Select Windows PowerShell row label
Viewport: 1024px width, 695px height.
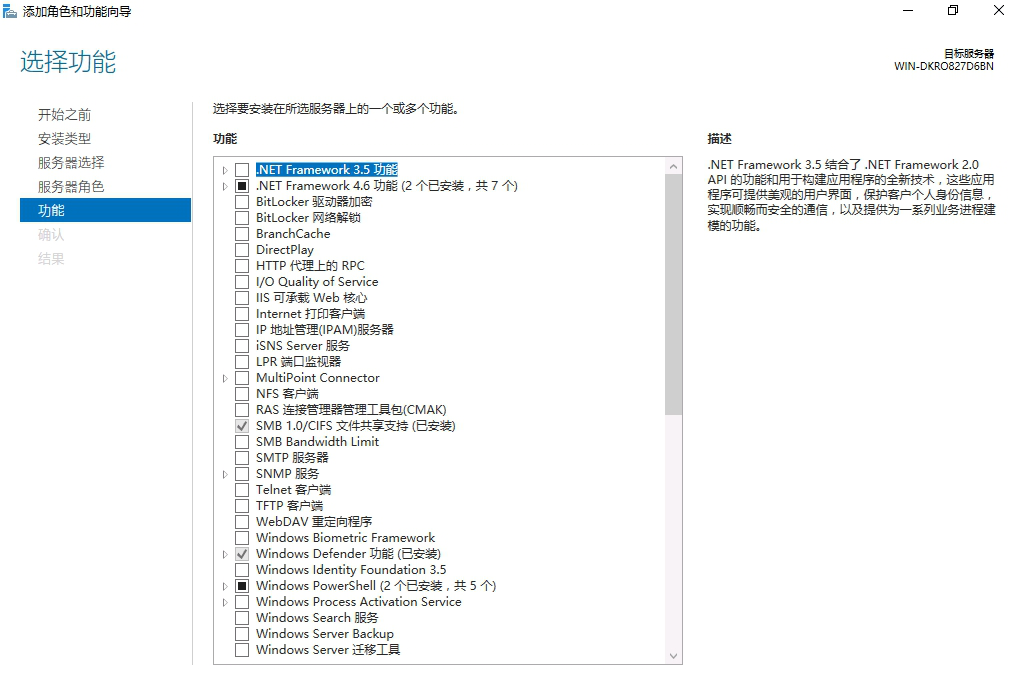[376, 586]
